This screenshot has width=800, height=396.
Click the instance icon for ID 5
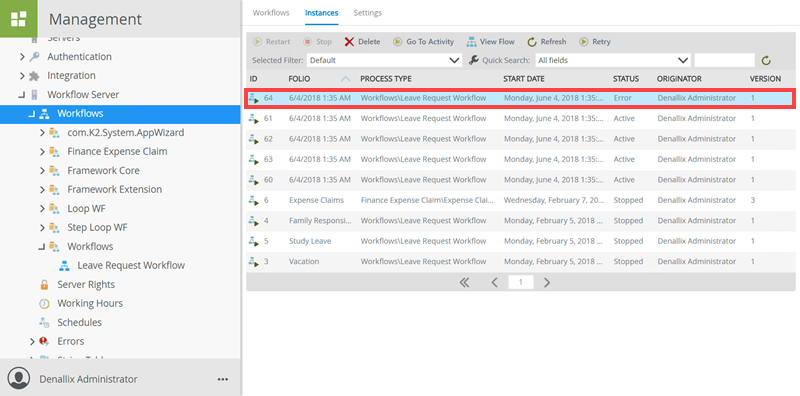click(254, 241)
